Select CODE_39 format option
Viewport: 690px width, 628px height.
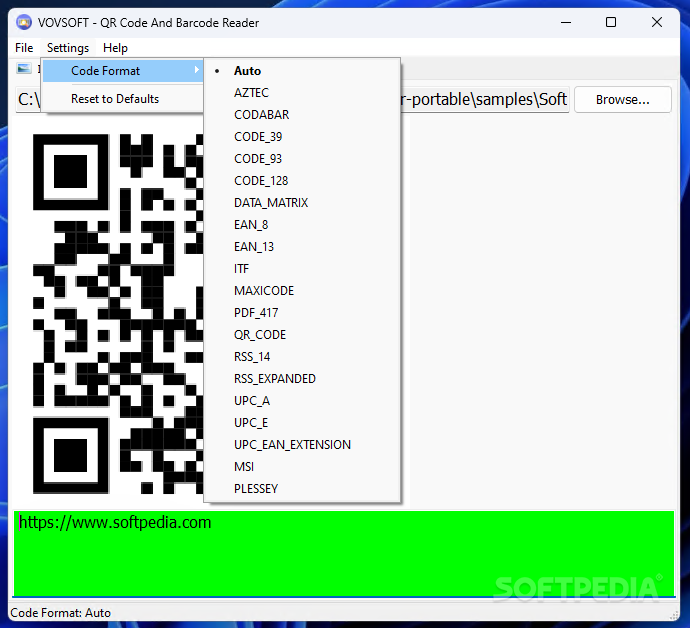pyautogui.click(x=302, y=137)
